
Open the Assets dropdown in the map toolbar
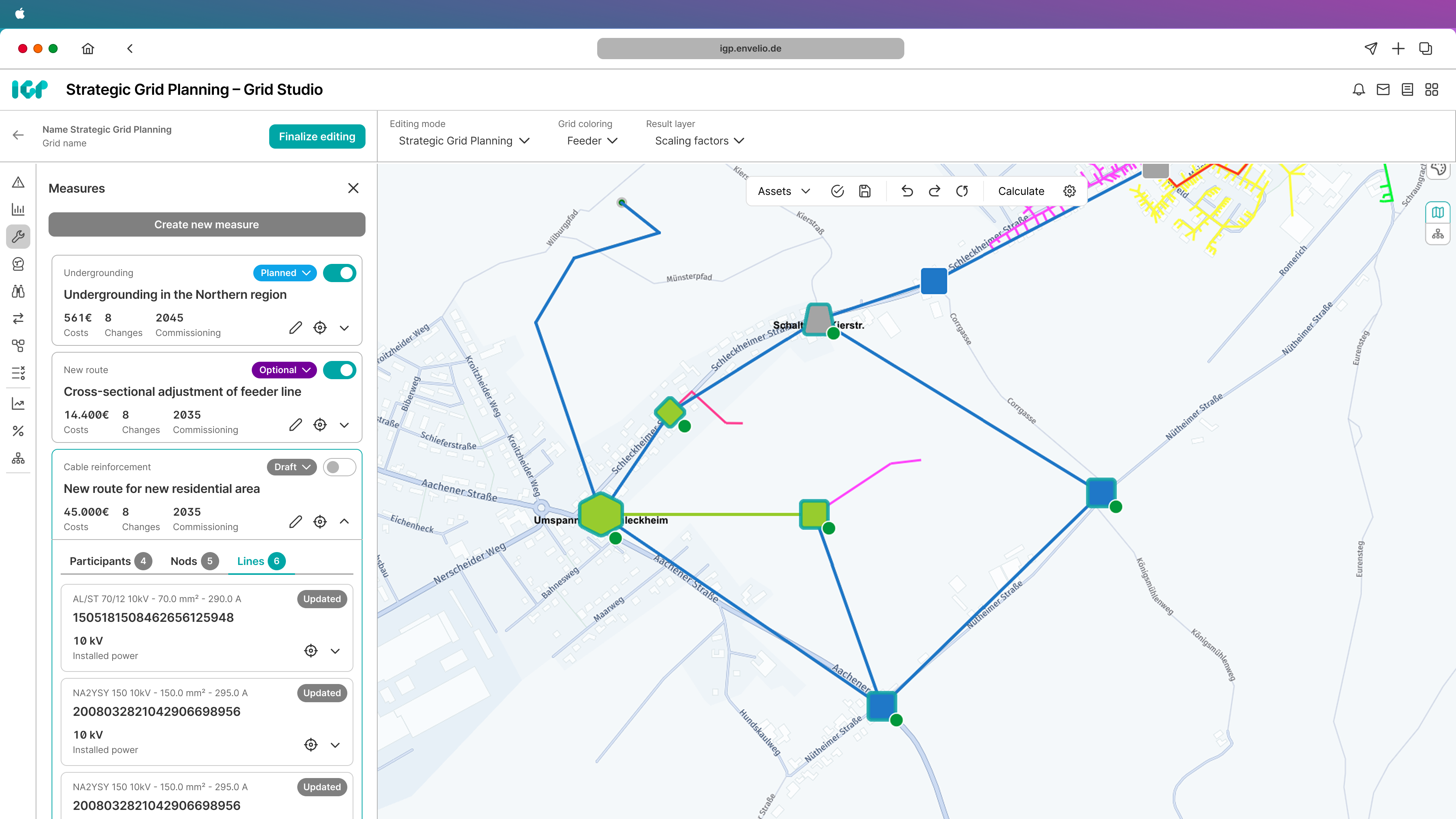click(783, 191)
